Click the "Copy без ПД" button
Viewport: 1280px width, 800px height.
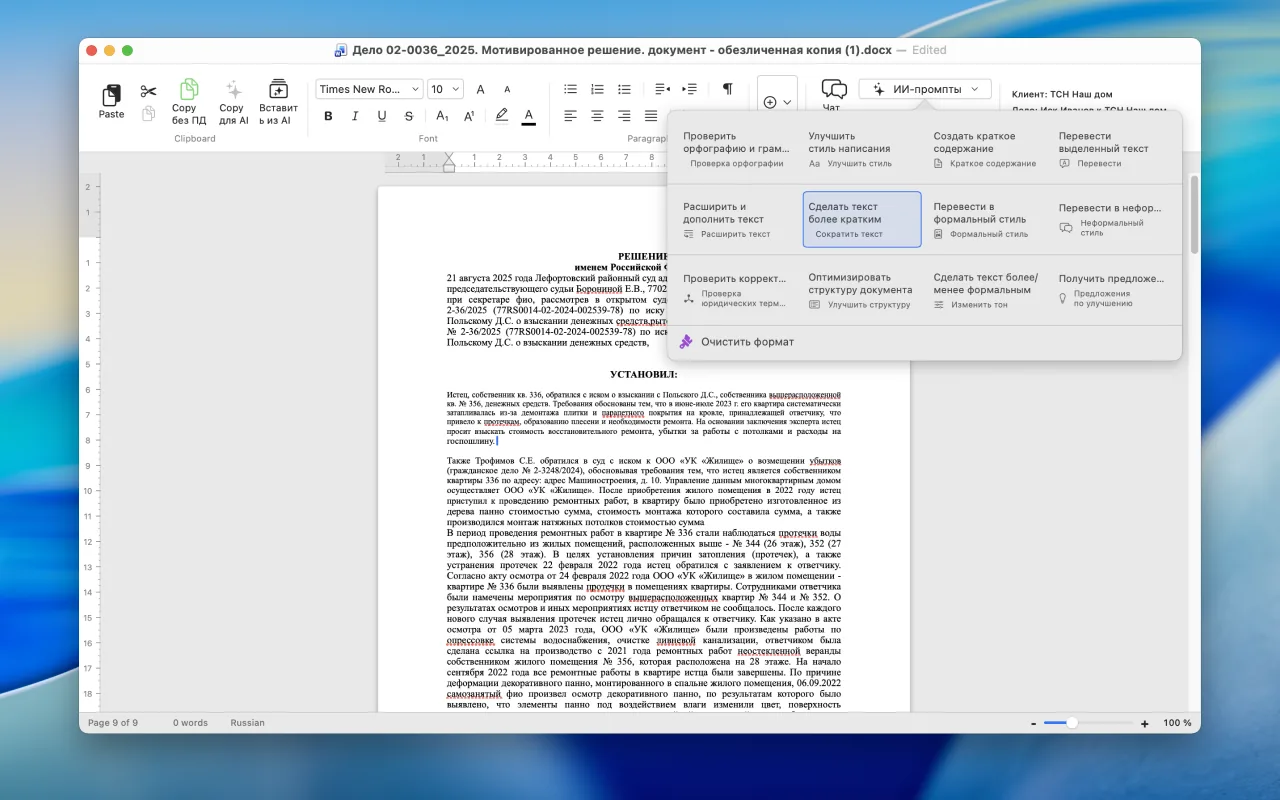pyautogui.click(x=189, y=102)
